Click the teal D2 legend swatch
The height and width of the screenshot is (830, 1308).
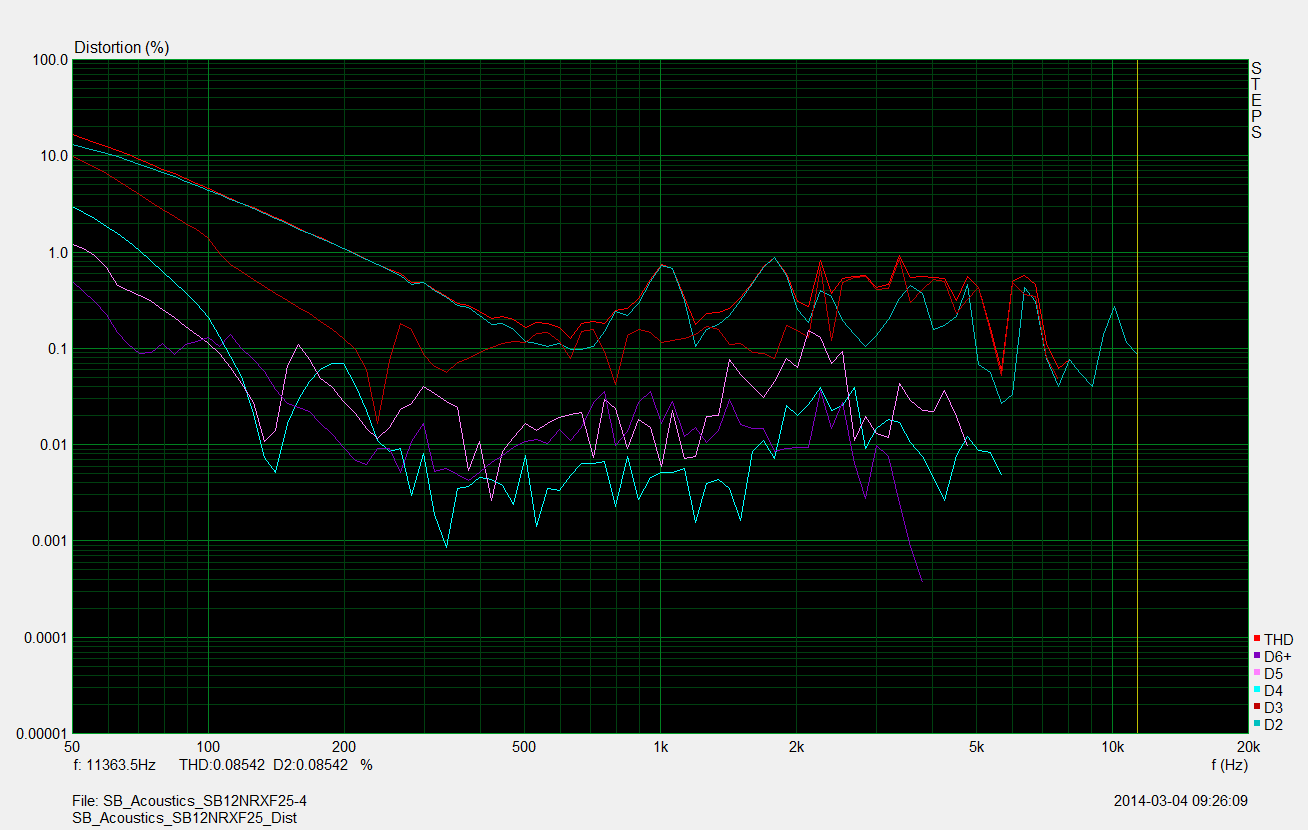[x=1257, y=724]
